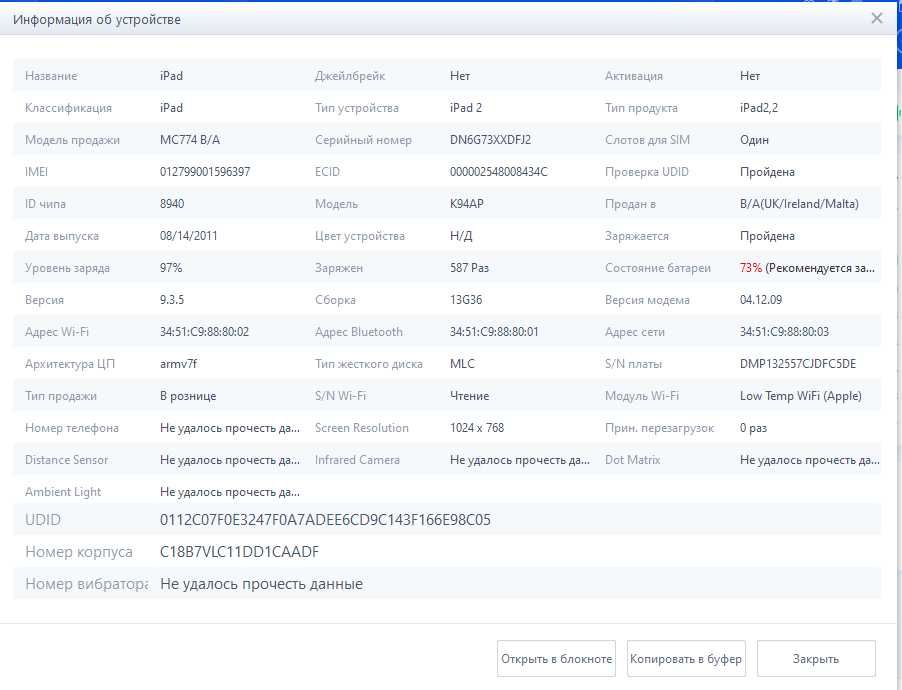Click the Активация label

point(634,76)
